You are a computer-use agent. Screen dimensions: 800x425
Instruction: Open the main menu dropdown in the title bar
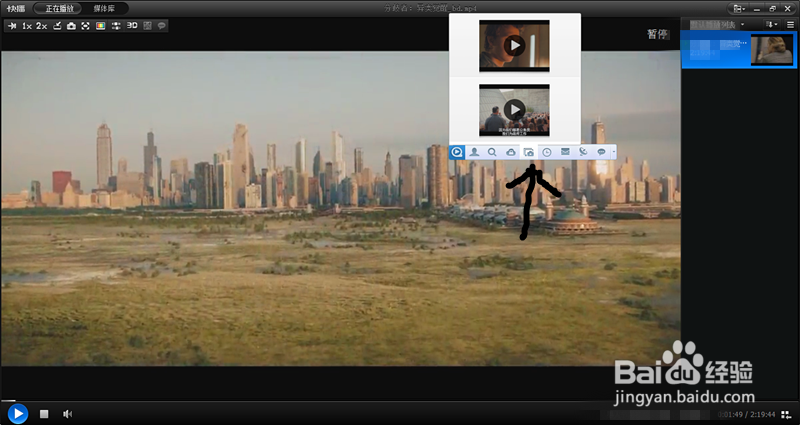click(x=739, y=9)
